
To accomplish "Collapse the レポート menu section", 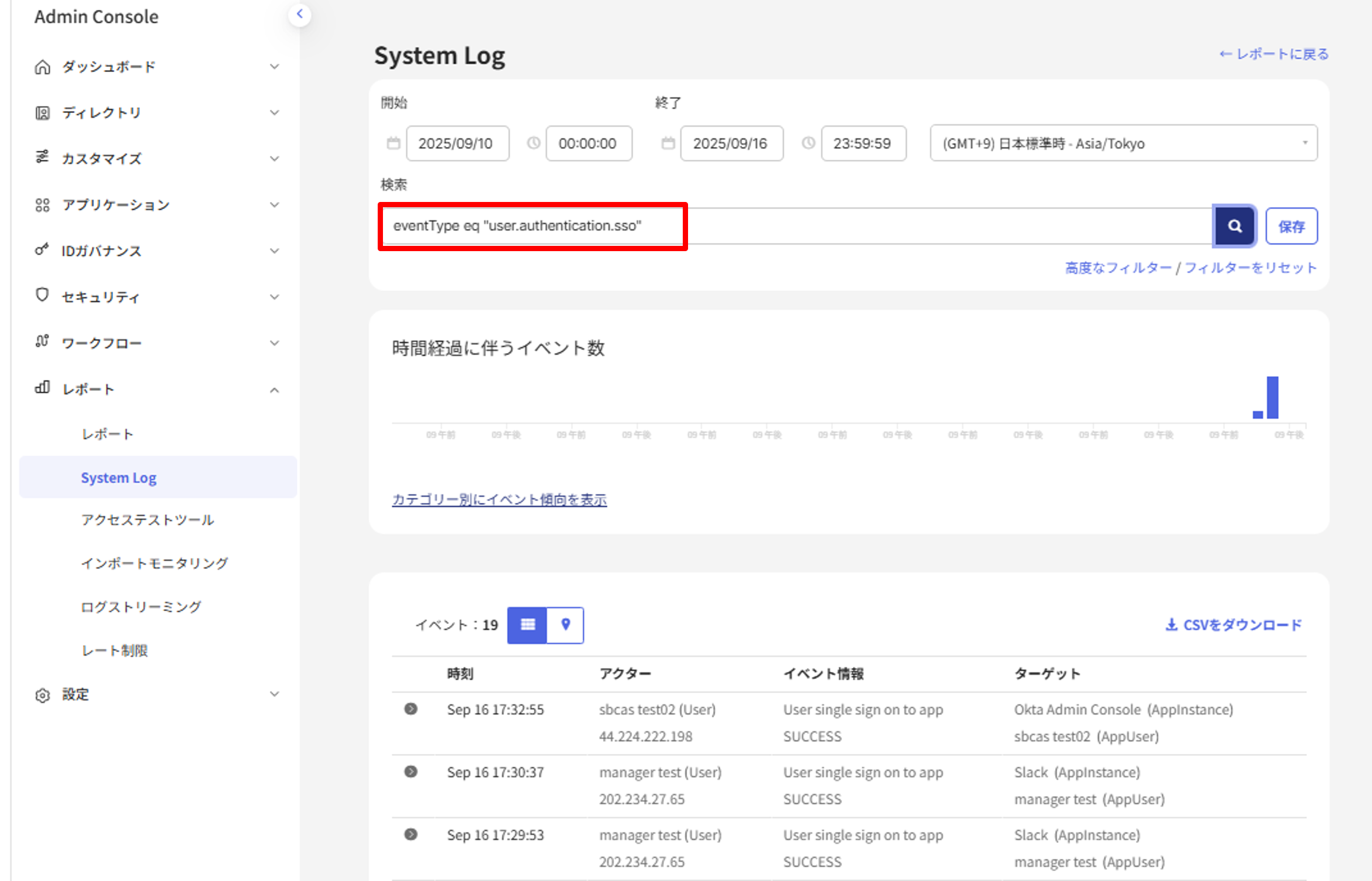I will [274, 390].
